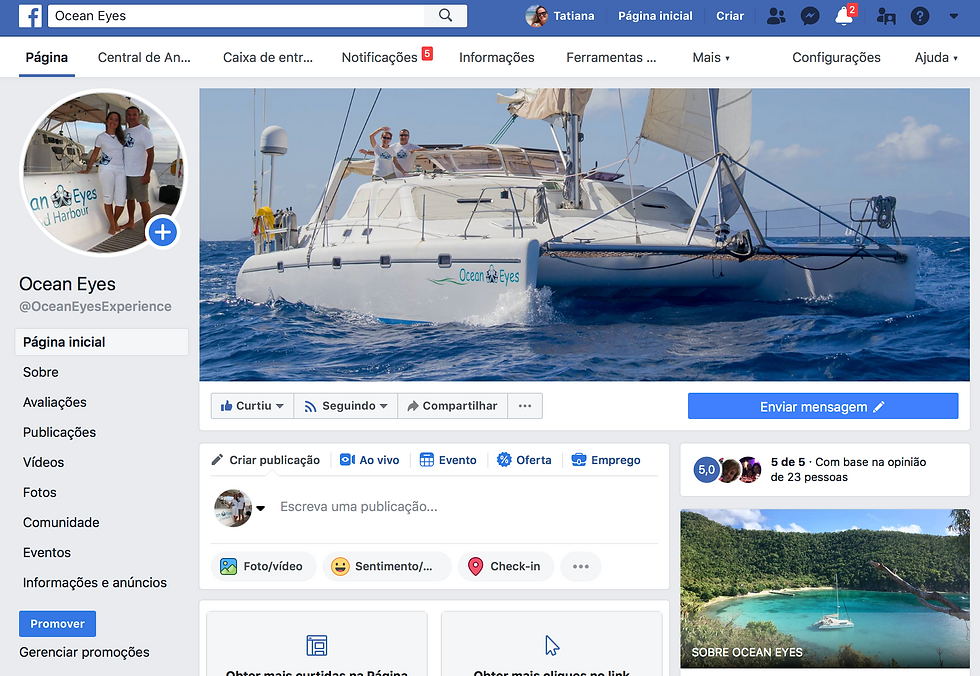Open the catamaran cover photo

pos(584,234)
